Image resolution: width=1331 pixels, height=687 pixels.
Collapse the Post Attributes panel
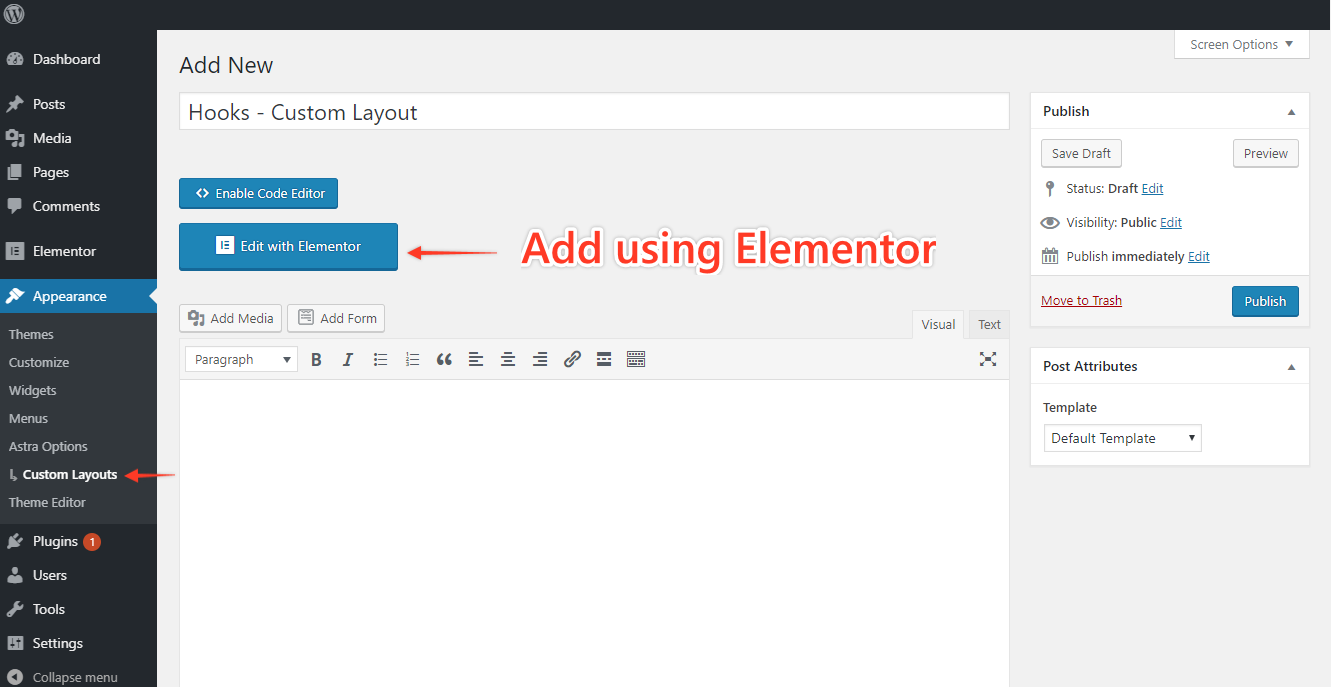point(1291,367)
